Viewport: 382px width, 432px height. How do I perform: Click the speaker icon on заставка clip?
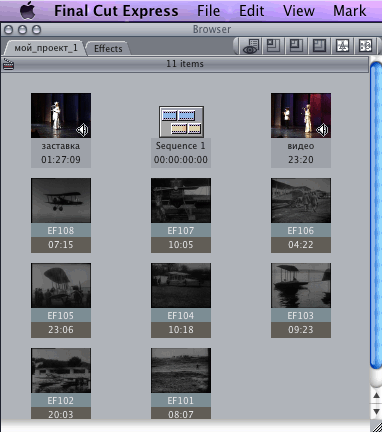[82, 130]
